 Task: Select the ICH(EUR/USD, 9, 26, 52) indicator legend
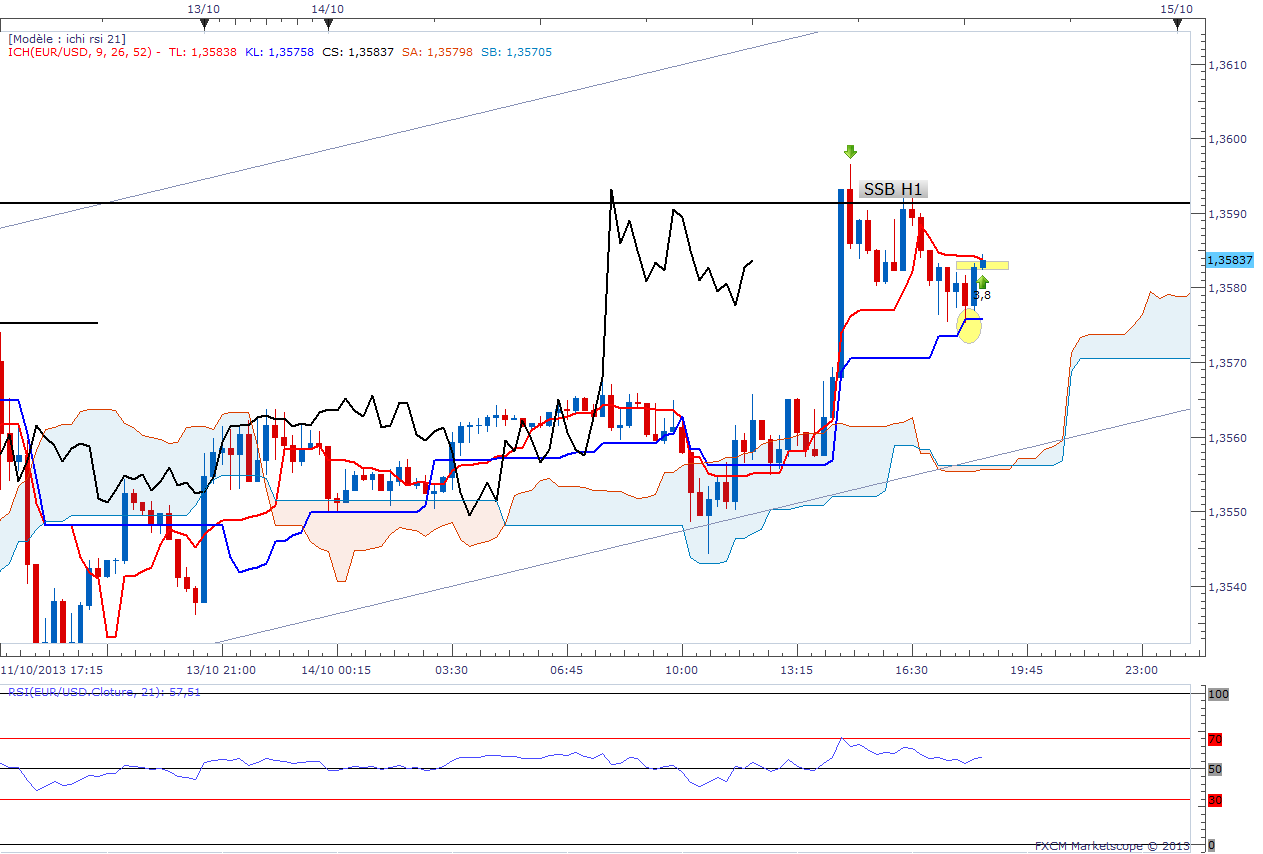click(x=82, y=52)
